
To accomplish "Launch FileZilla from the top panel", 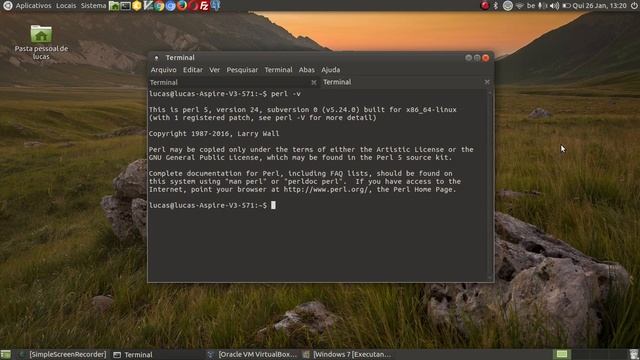I will pyautogui.click(x=204, y=6).
